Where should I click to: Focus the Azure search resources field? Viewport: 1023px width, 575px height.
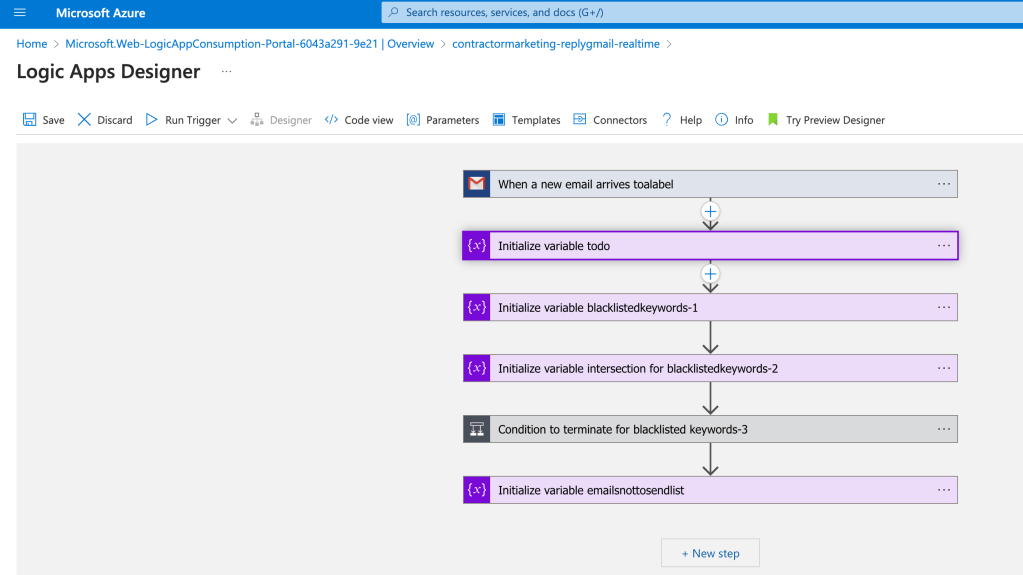(x=702, y=12)
